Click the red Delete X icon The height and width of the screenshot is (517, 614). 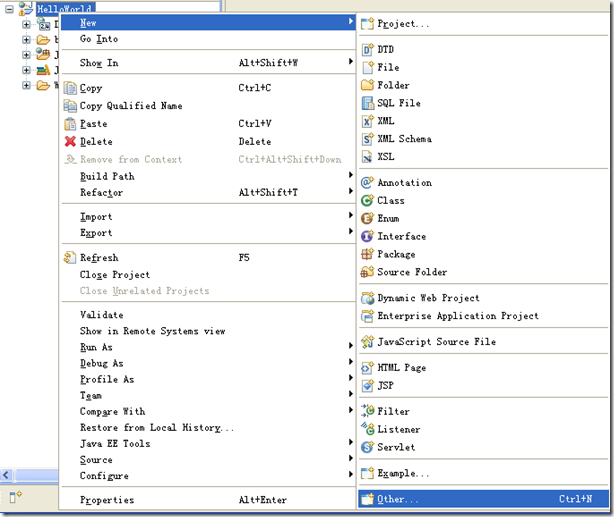point(70,141)
